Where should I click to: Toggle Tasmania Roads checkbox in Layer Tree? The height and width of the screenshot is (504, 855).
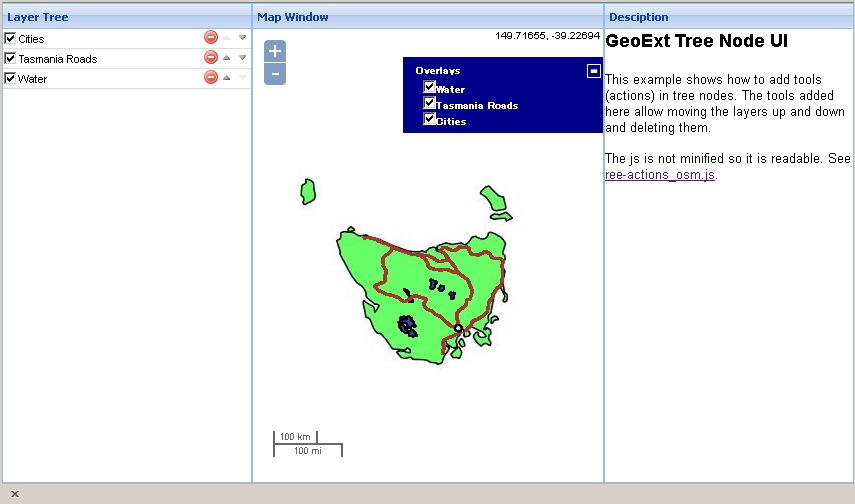pyautogui.click(x=11, y=58)
